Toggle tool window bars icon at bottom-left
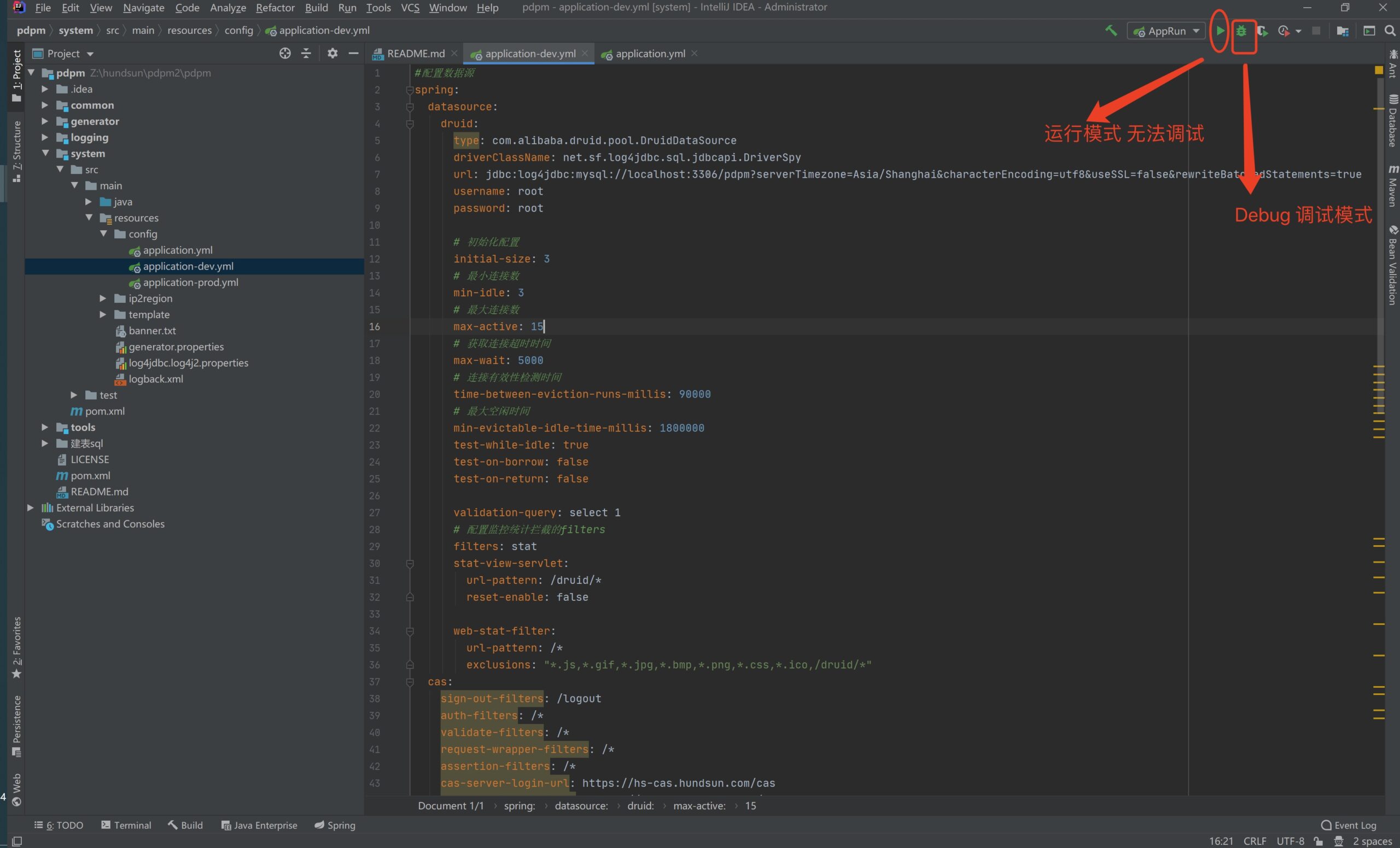Image resolution: width=1400 pixels, height=848 pixels. 17,841
